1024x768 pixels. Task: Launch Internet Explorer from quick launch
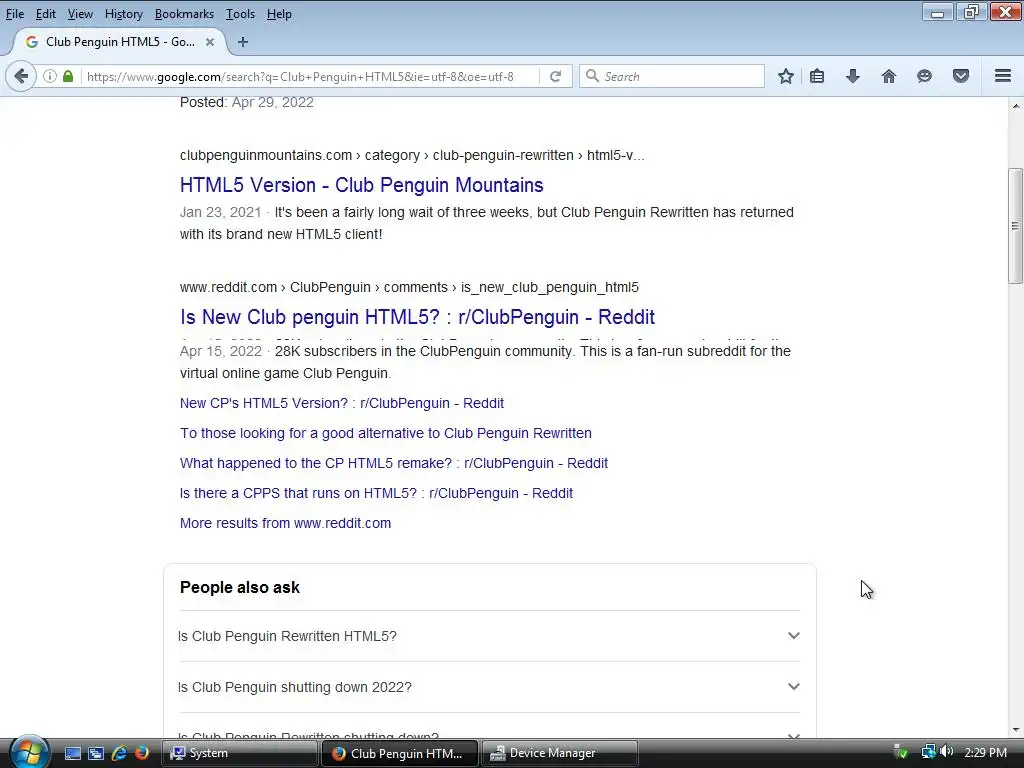click(120, 753)
